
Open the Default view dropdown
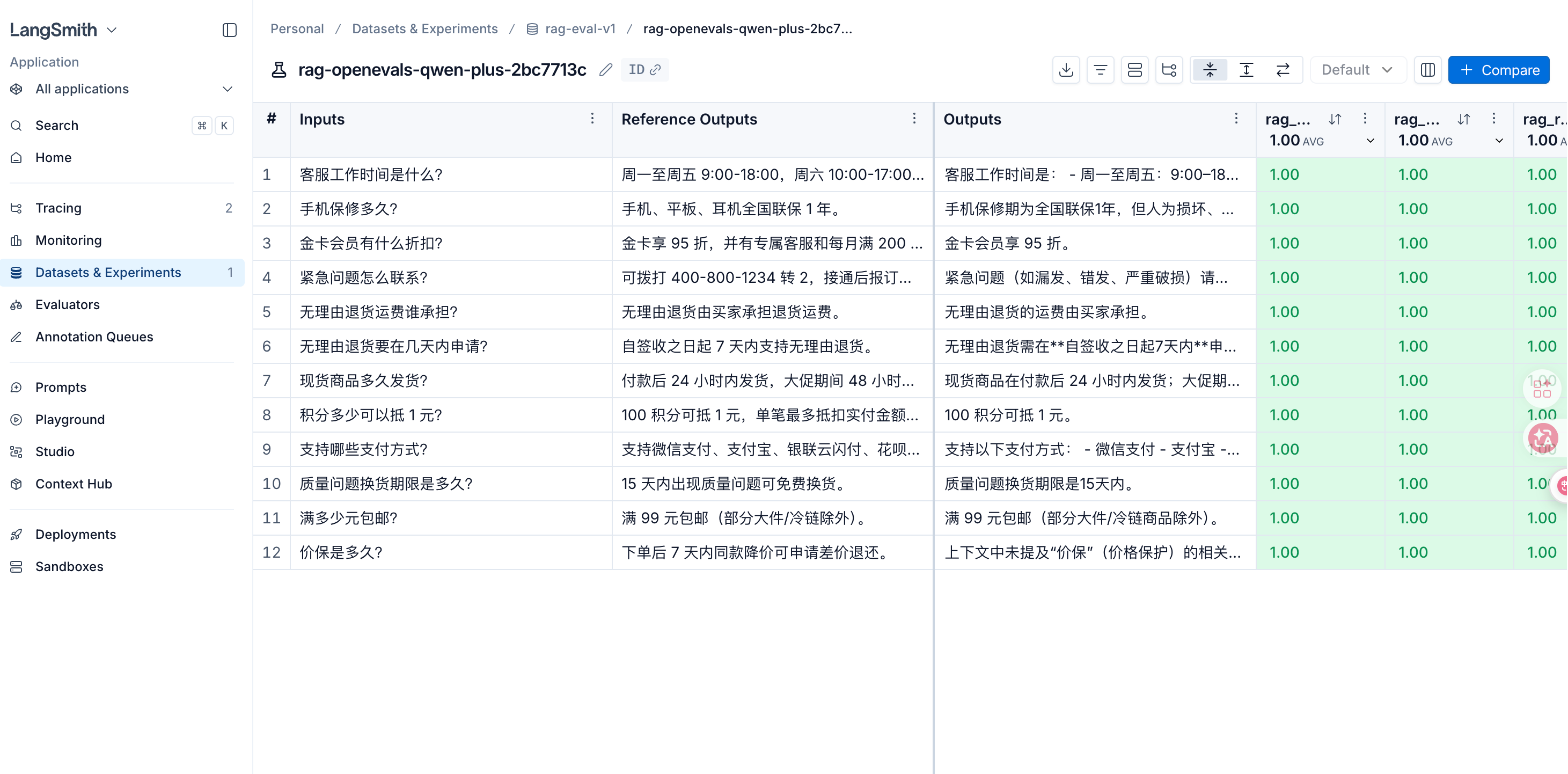tap(1358, 70)
